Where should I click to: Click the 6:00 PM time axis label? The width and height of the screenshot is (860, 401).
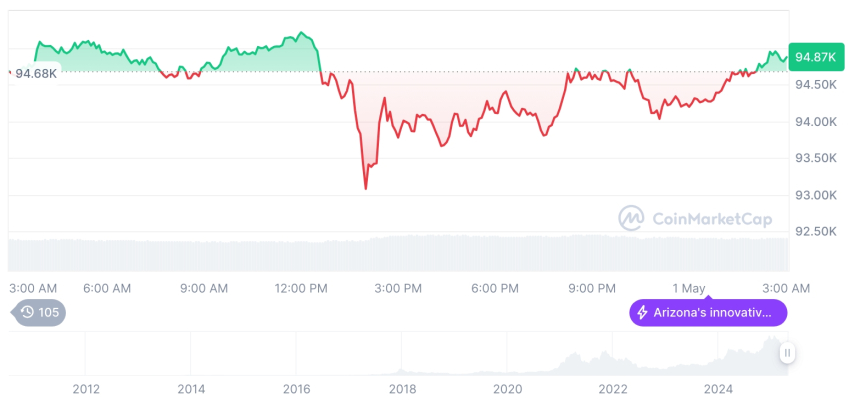pos(495,288)
